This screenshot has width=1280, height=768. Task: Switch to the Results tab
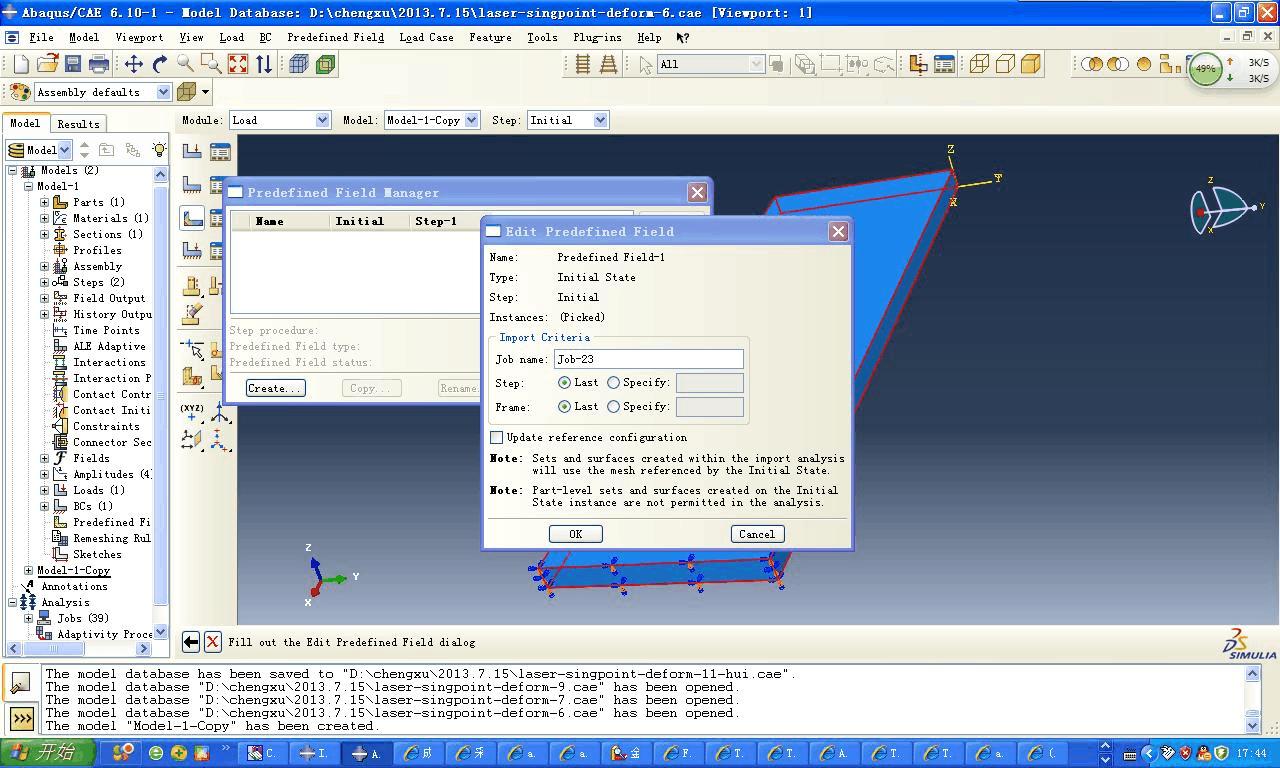[x=78, y=124]
